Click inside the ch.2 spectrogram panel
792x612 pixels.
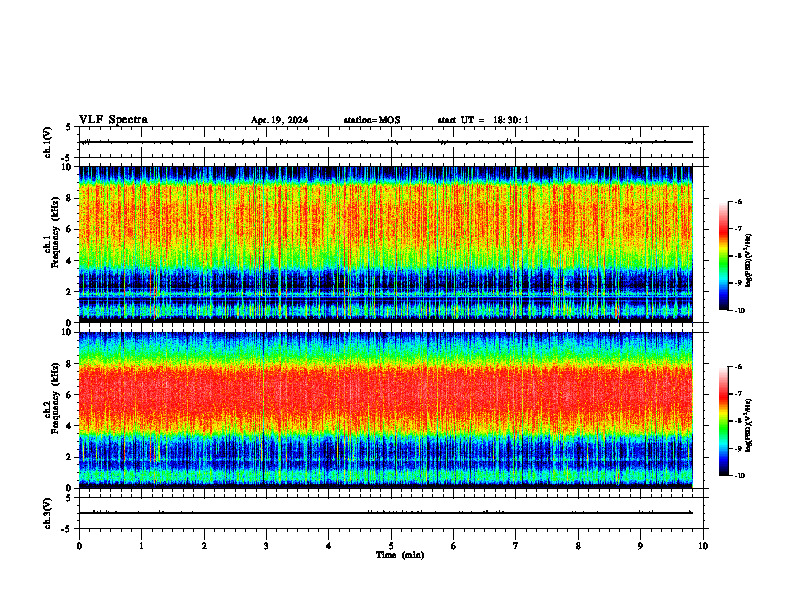point(386,410)
